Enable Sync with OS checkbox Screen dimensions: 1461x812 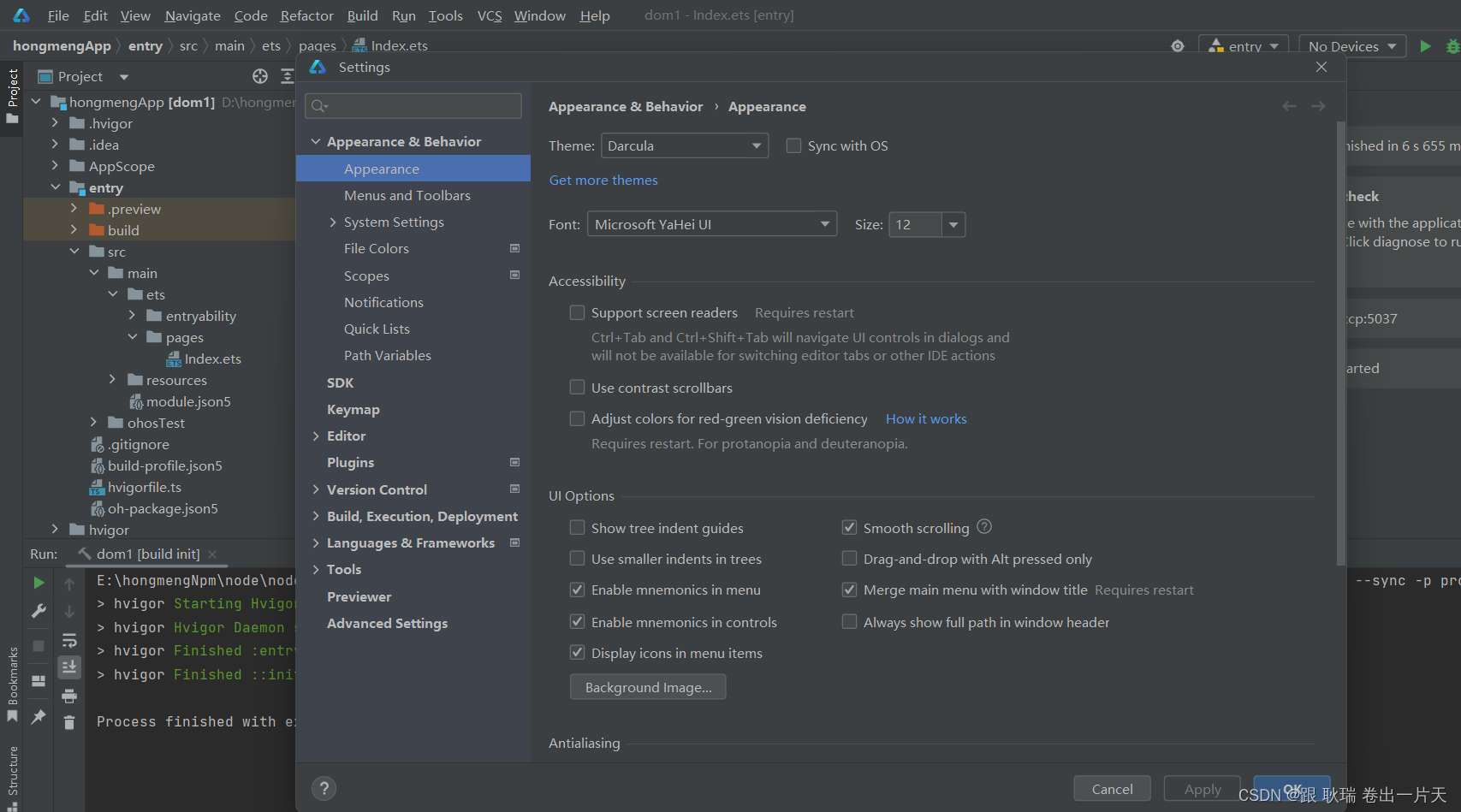point(794,145)
